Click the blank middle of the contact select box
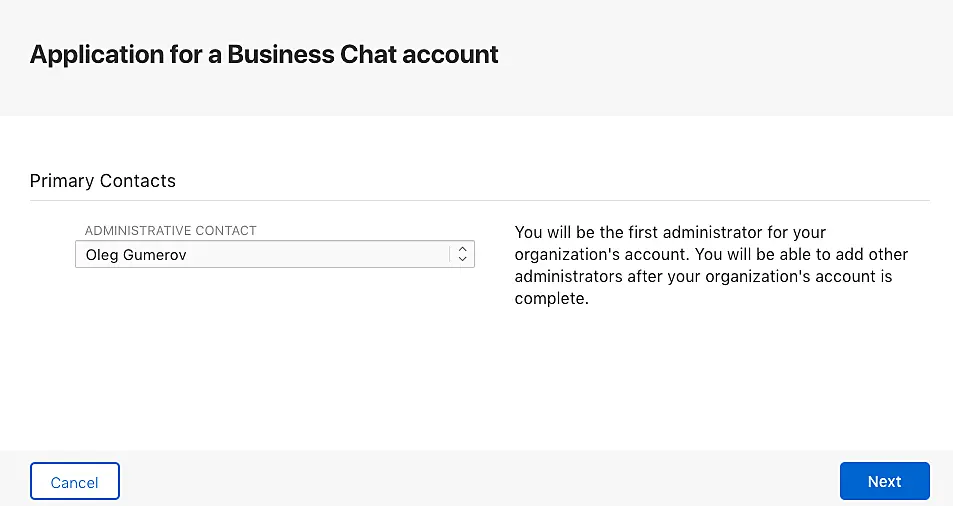 [320, 254]
